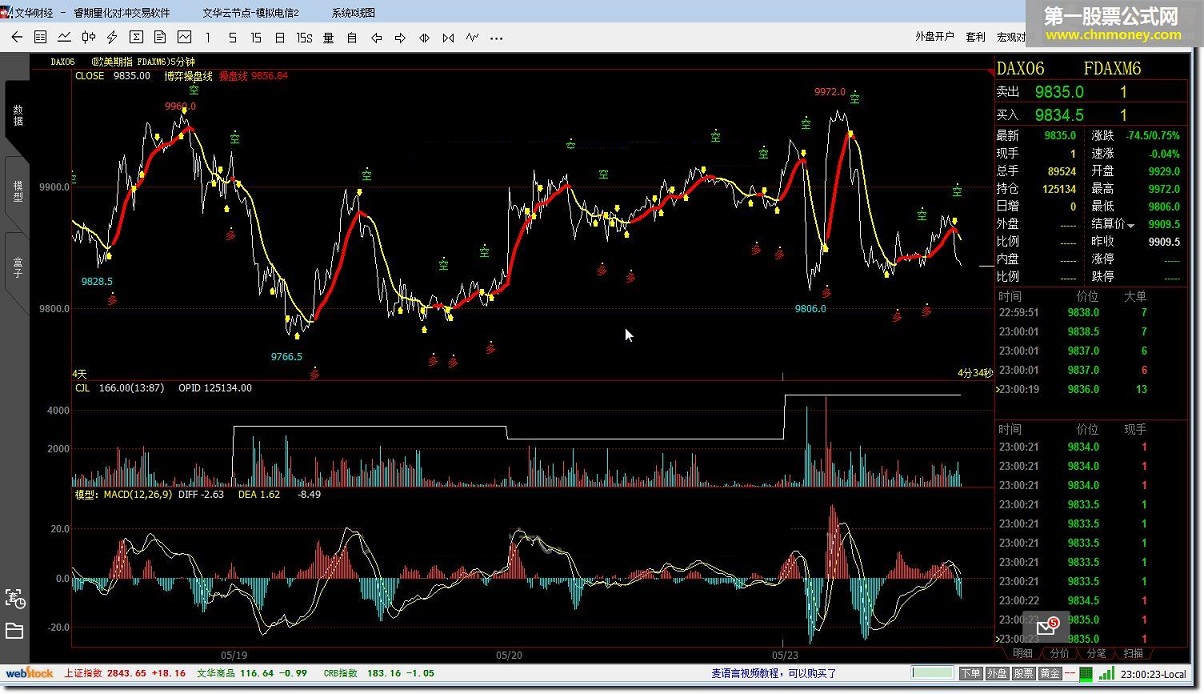This screenshot has width=1204, height=694.
Task: Click the webstock logo in status bar
Action: 29,673
